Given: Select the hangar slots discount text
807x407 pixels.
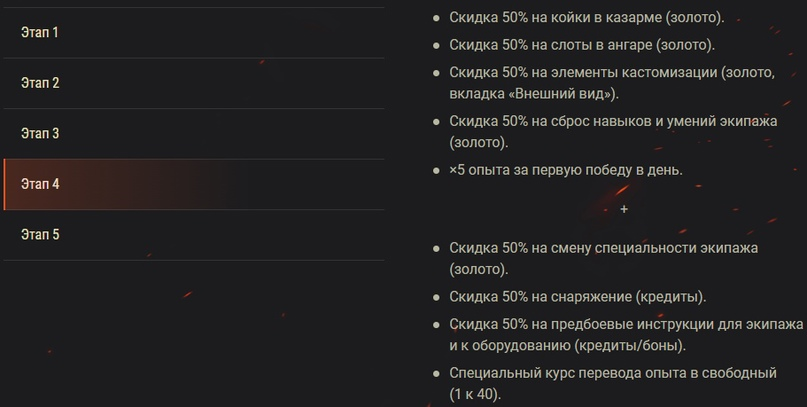Looking at the screenshot, I should click(582, 46).
